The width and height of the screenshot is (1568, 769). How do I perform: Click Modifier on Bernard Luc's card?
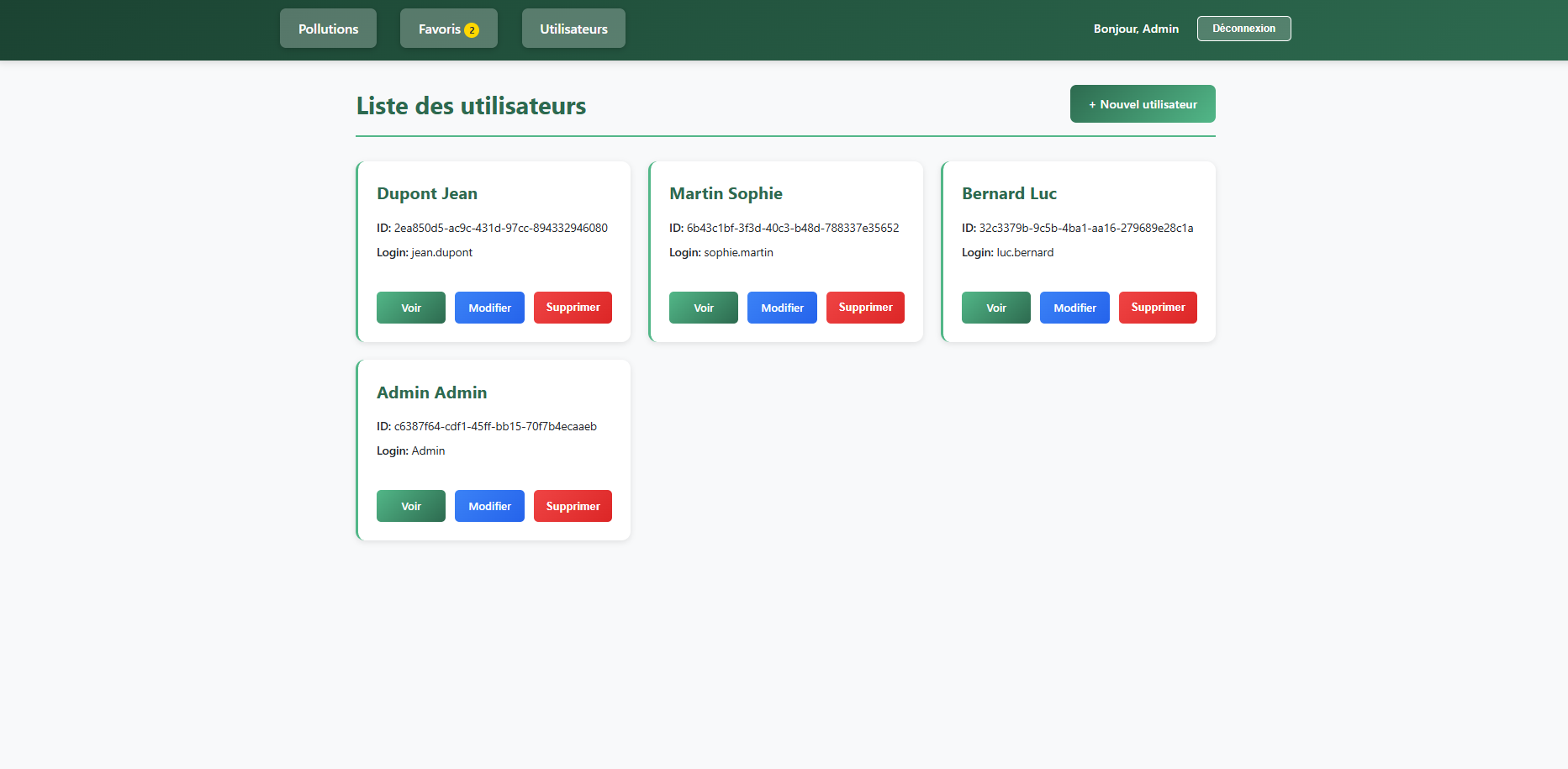coord(1074,308)
